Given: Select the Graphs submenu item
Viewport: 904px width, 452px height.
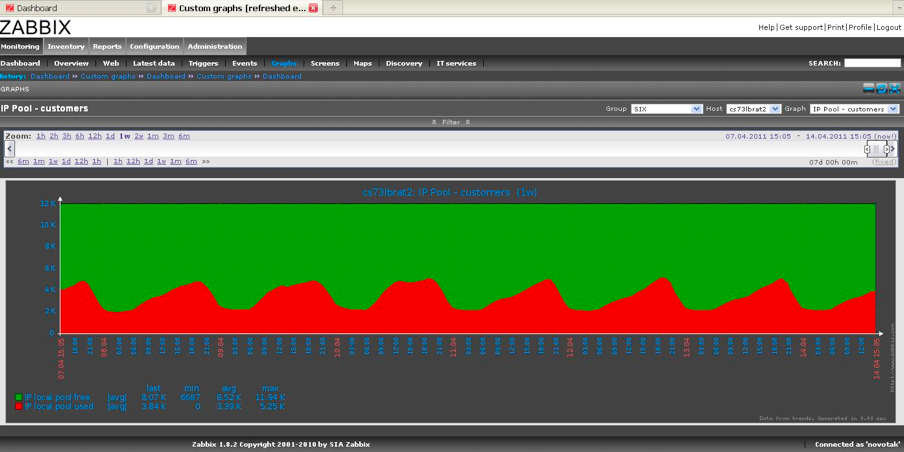Looking at the screenshot, I should coord(284,63).
